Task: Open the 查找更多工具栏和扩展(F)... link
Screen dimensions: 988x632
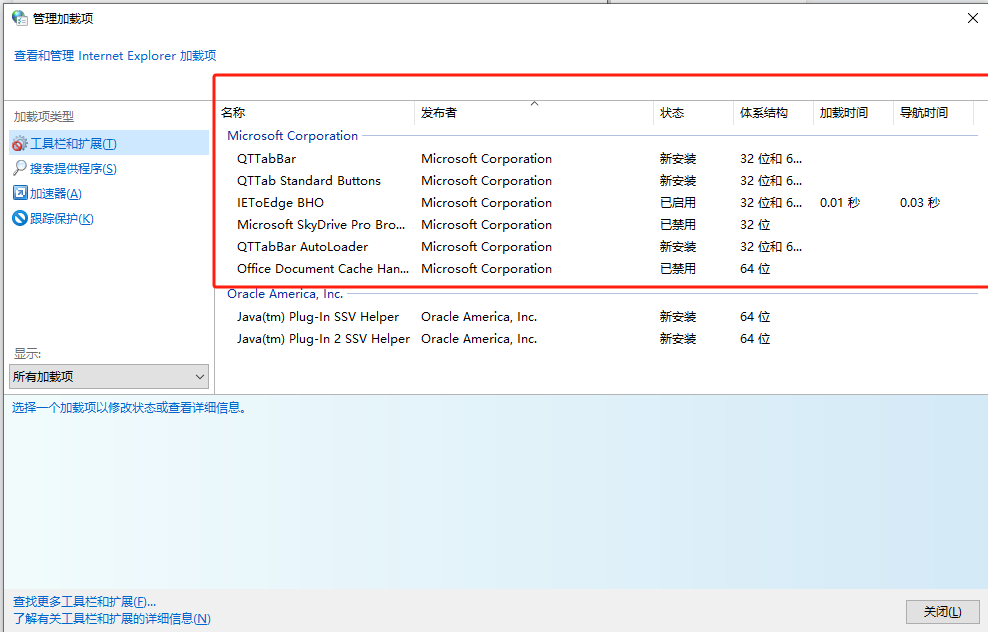Action: pos(84,602)
